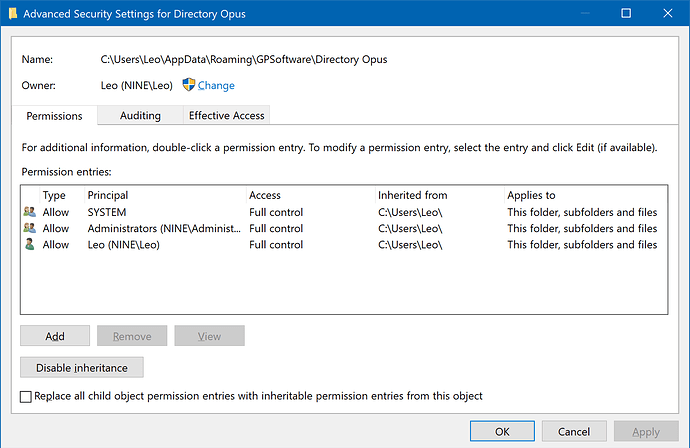Click the View button
The height and width of the screenshot is (448, 690).
(x=209, y=336)
